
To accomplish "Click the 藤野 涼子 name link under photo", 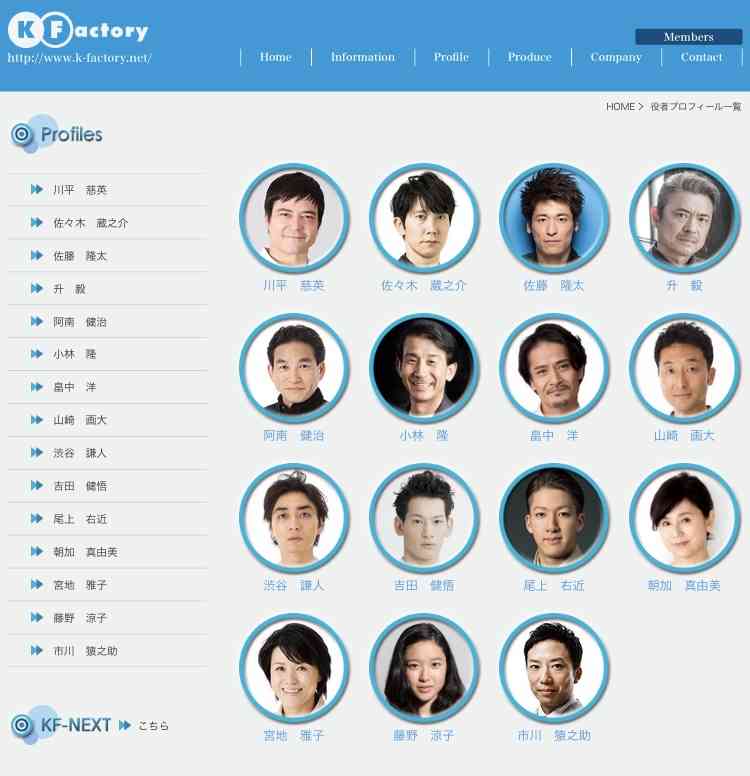I will pyautogui.click(x=423, y=735).
